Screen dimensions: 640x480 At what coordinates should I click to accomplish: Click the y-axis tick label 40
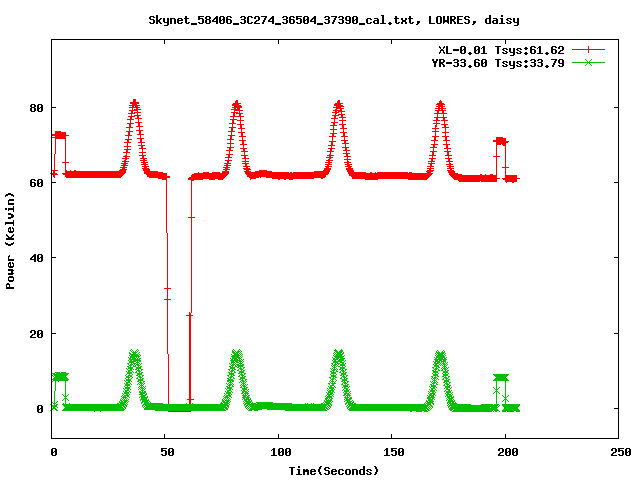pyautogui.click(x=36, y=258)
